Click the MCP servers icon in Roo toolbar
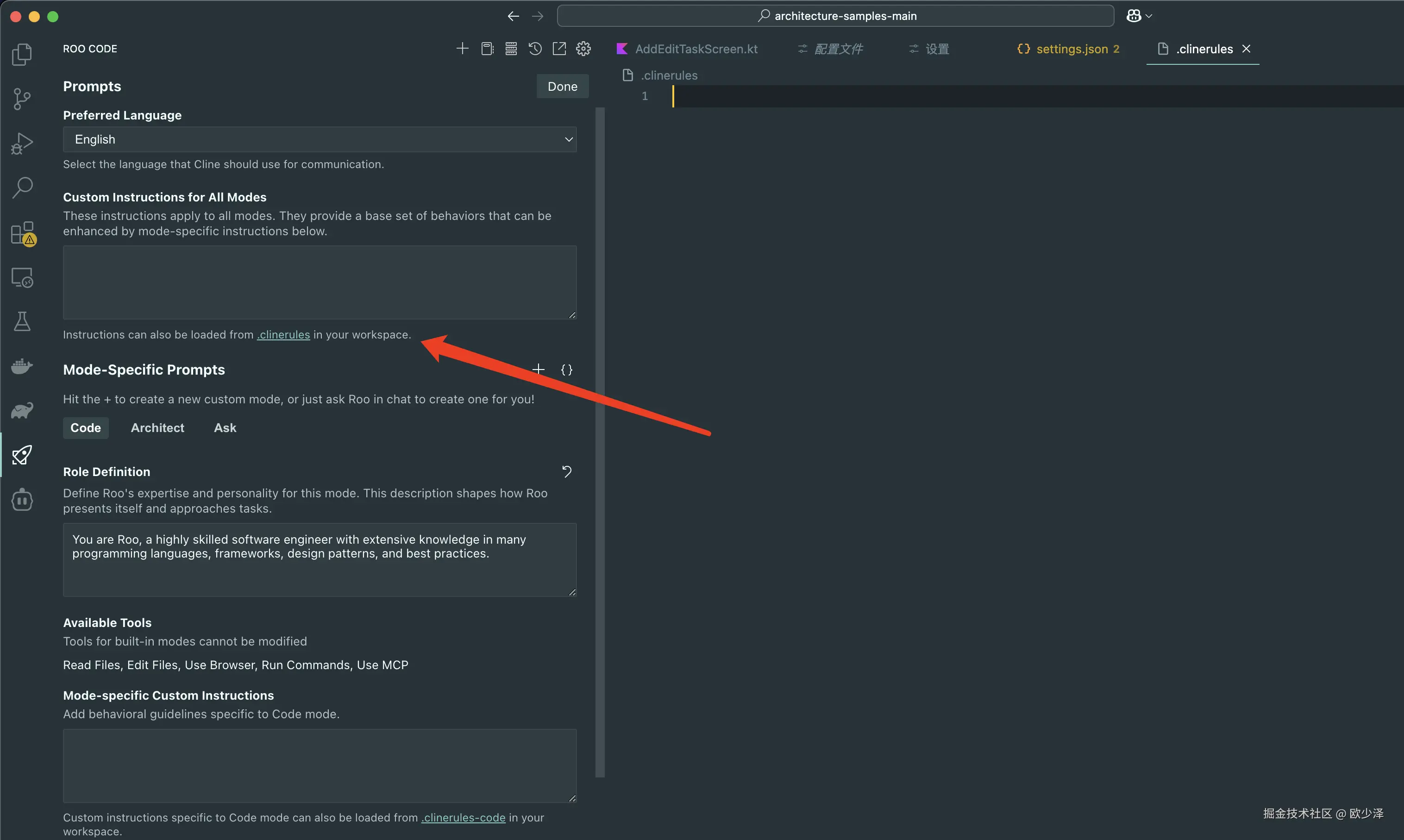The height and width of the screenshot is (840, 1404). point(511,49)
